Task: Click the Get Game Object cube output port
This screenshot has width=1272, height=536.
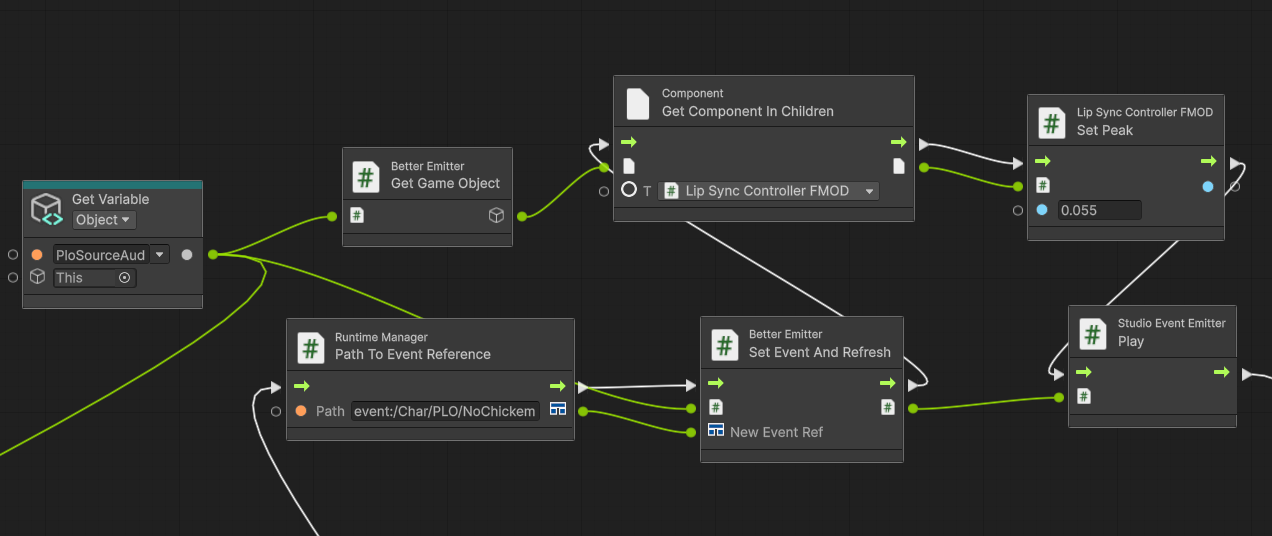Action: (x=496, y=215)
